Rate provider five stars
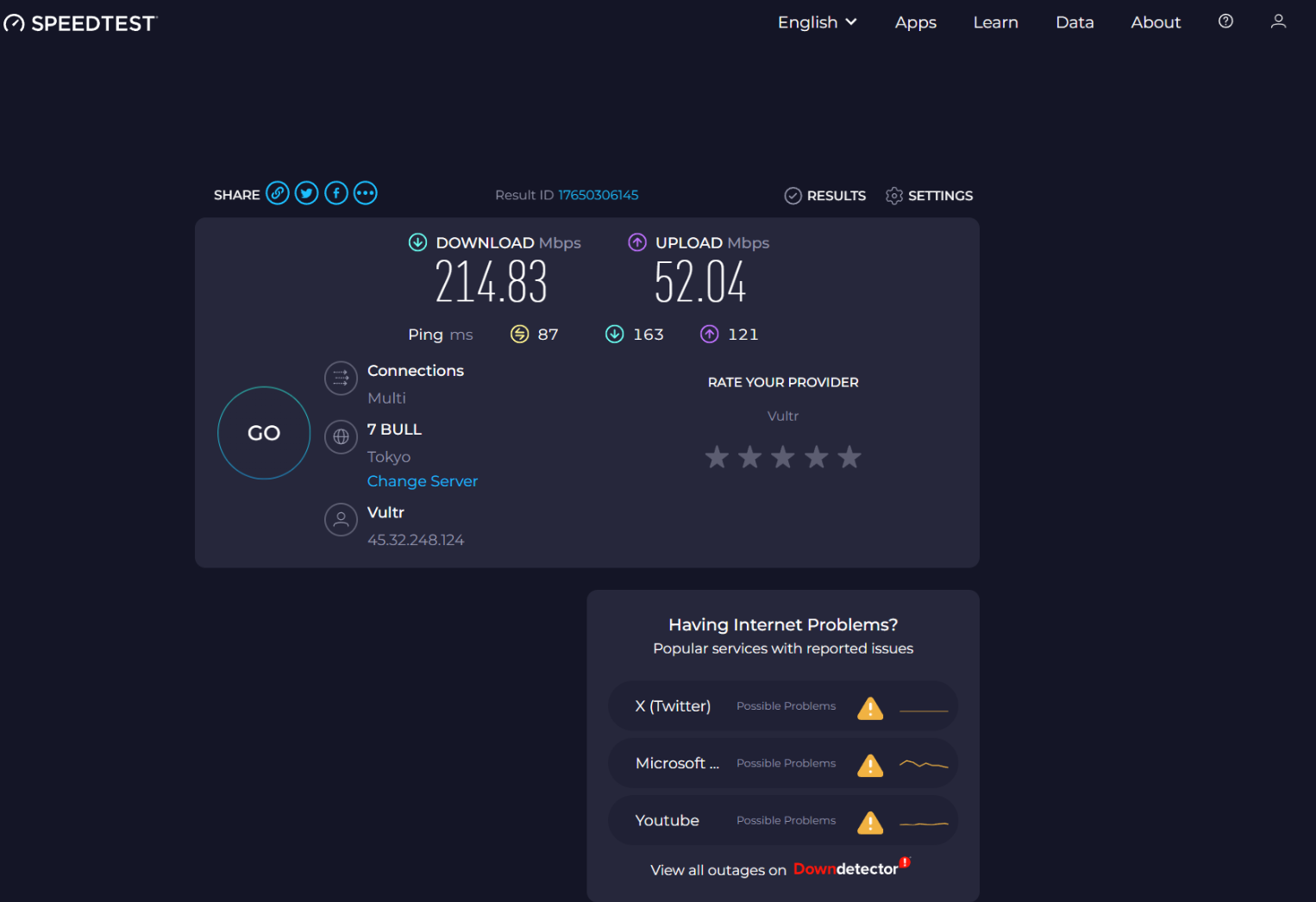 pyautogui.click(x=849, y=457)
